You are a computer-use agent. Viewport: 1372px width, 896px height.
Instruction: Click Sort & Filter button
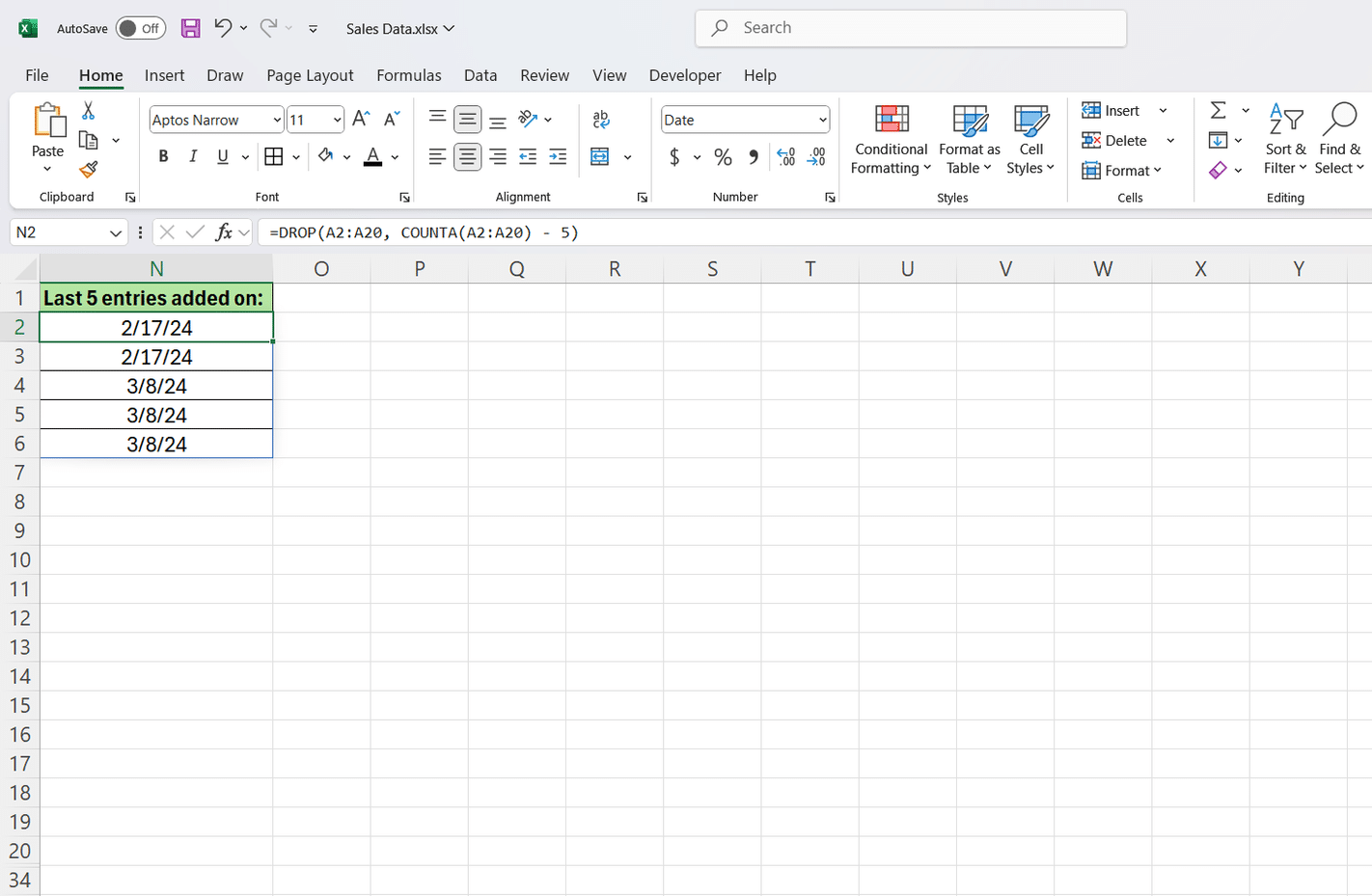tap(1285, 140)
